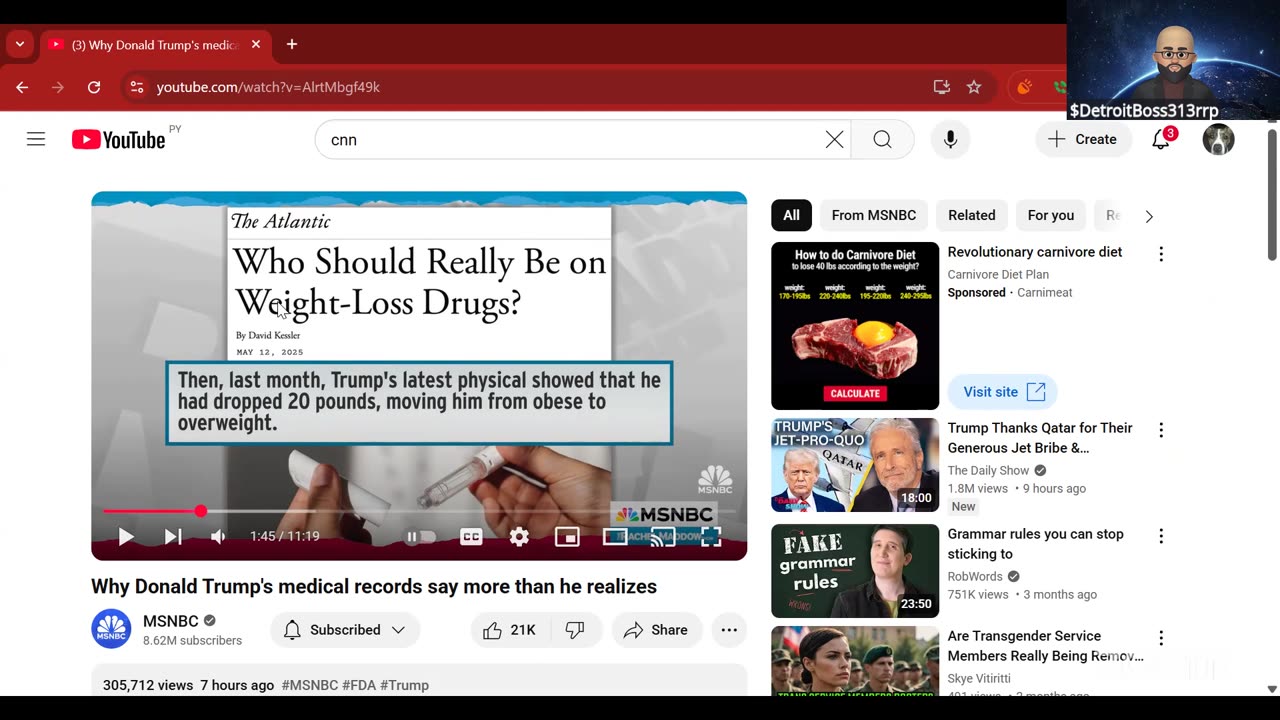Like the video with 21K thumbs up

coord(510,630)
